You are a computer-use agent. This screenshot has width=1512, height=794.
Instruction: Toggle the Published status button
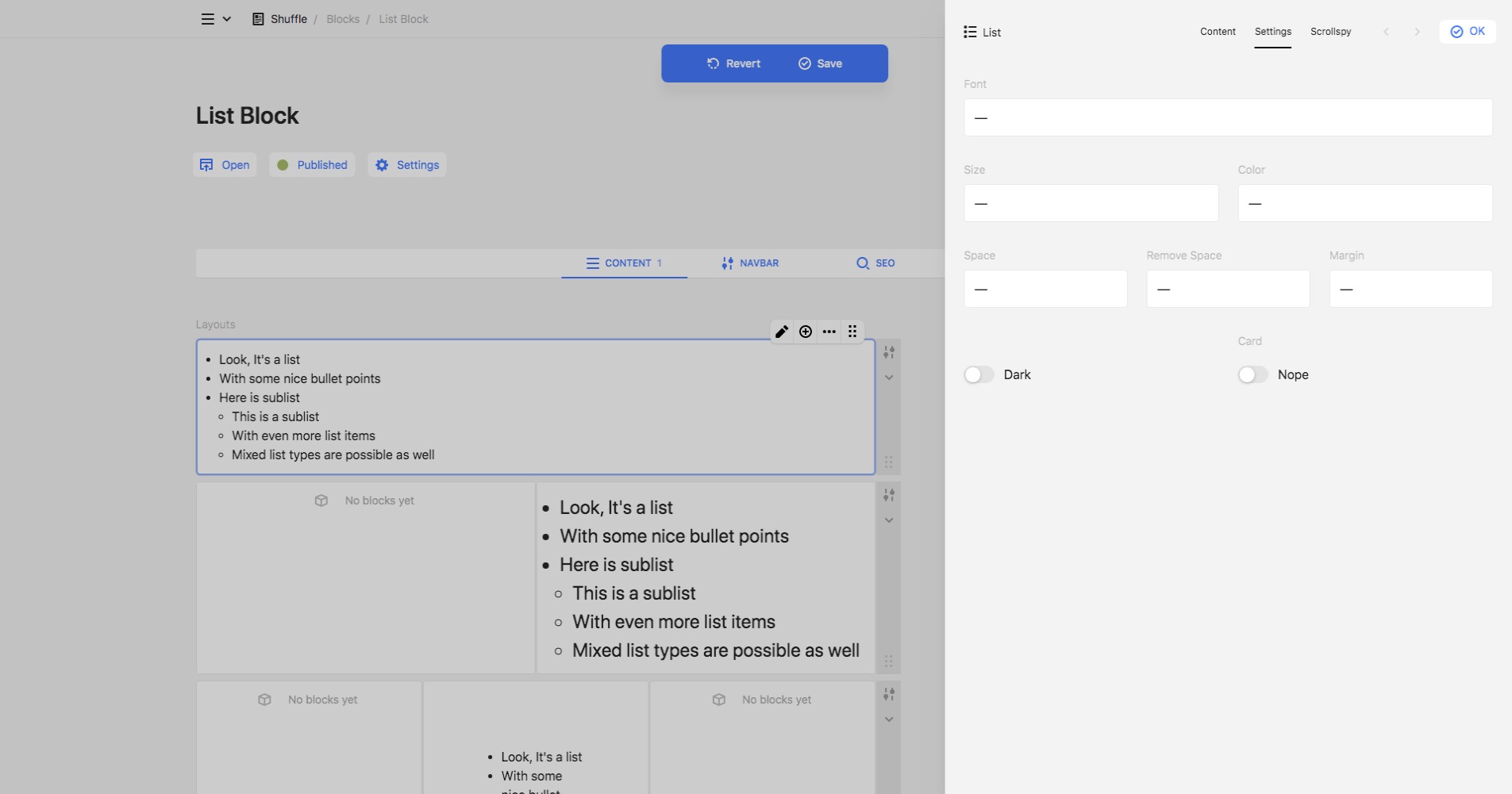point(312,165)
